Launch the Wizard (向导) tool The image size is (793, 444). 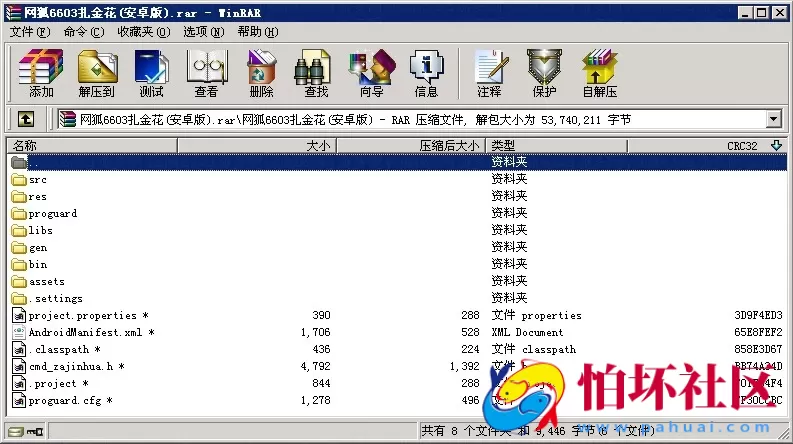[372, 73]
